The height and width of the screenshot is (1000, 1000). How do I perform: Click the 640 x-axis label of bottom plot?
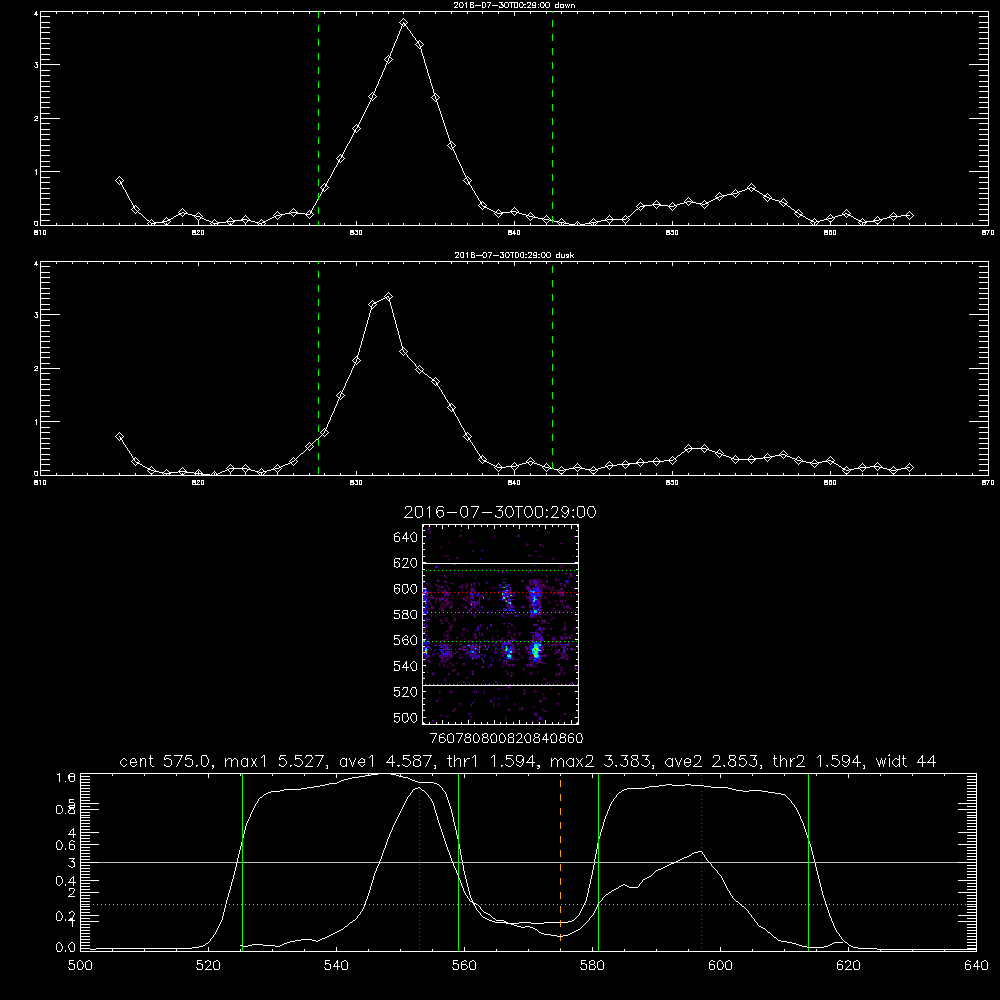tap(976, 966)
